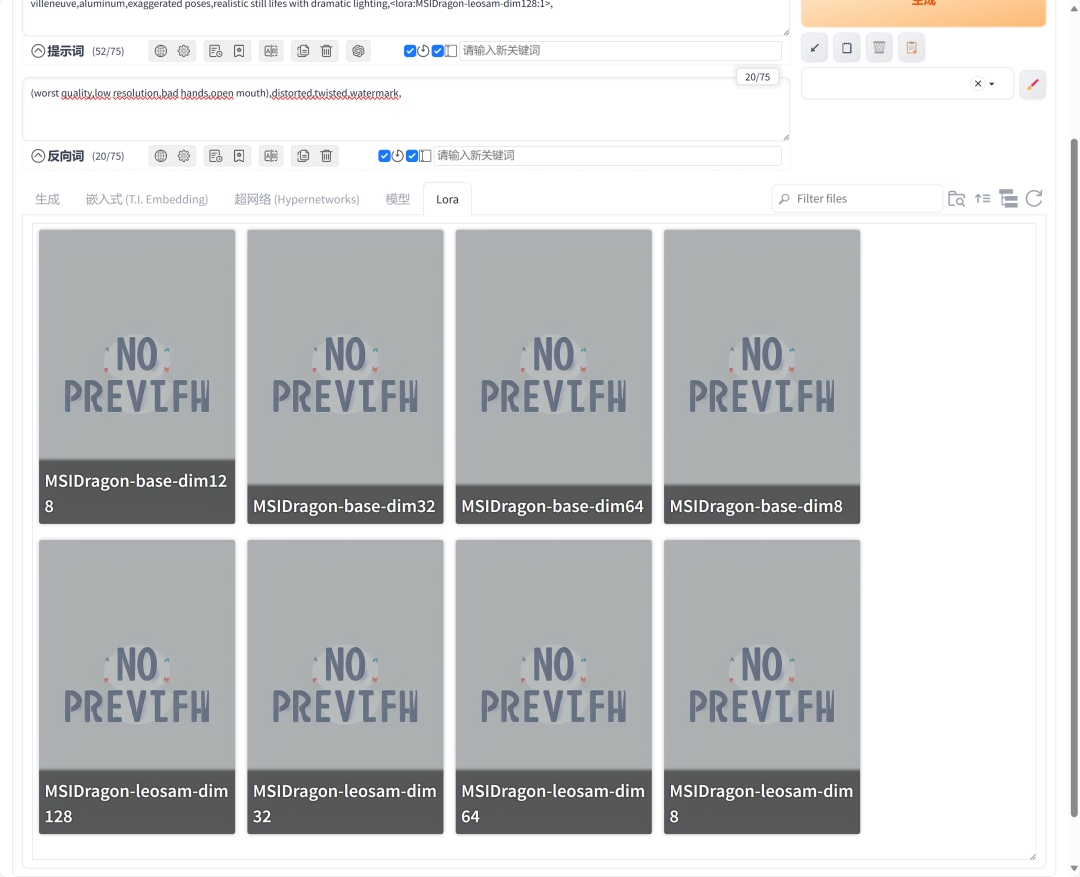Toggle first checkbox in the prompt keyword row

[x=410, y=51]
